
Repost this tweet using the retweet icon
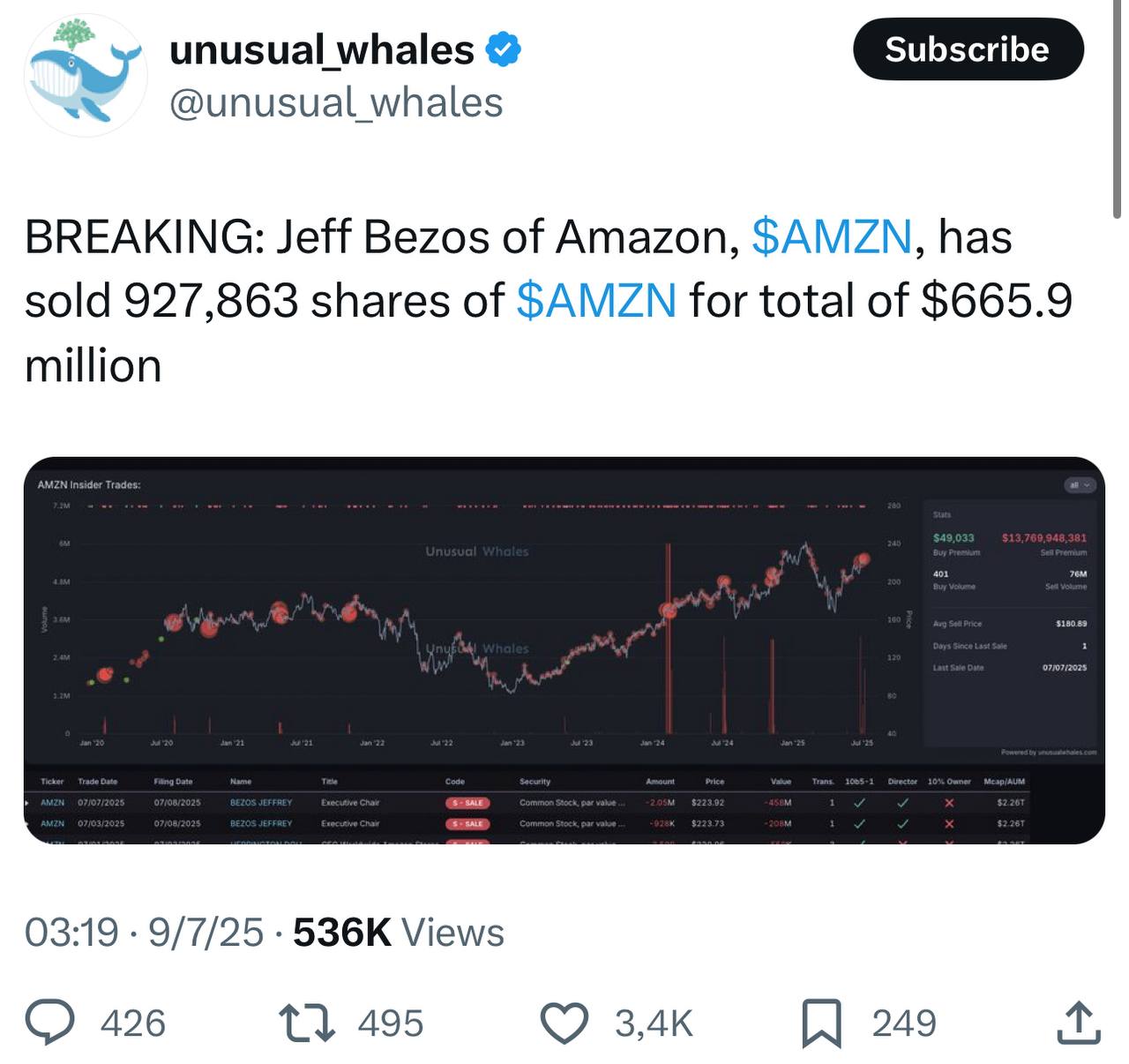(x=306, y=1023)
